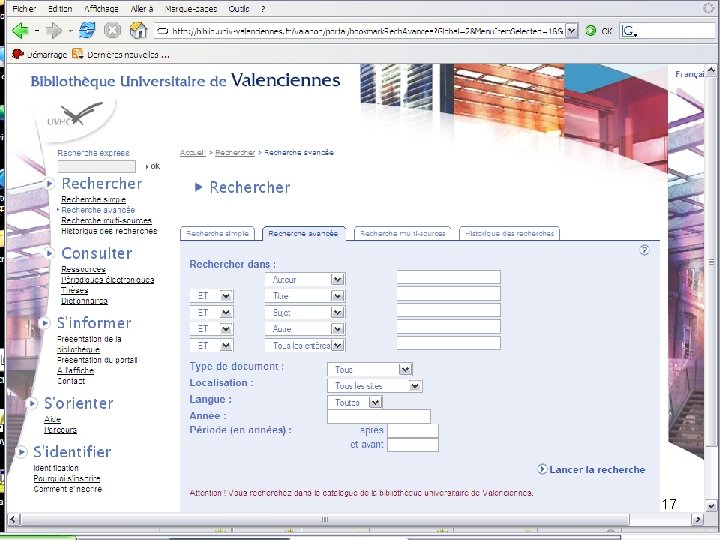Open the Thèses sidebar link

(x=74, y=290)
